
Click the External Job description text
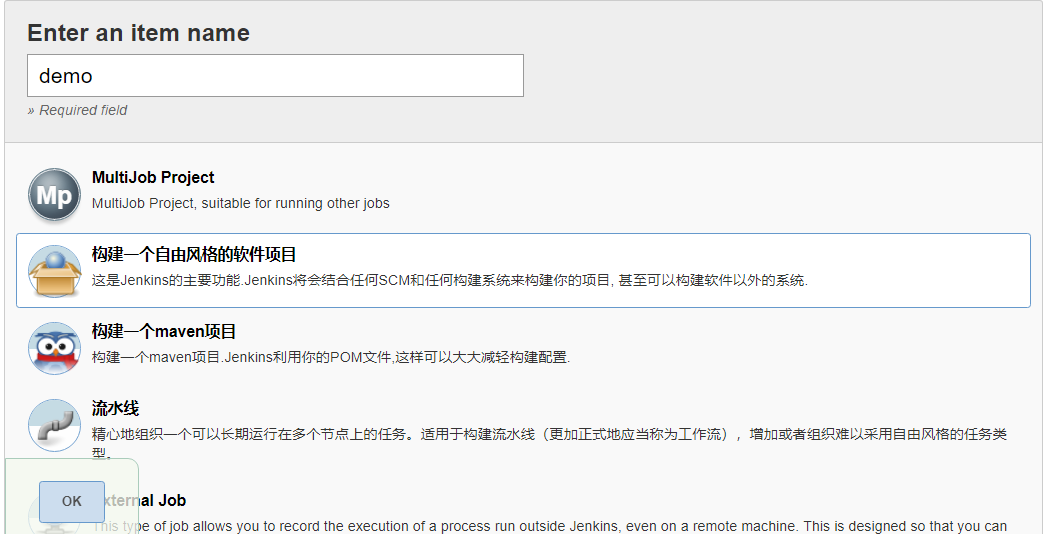click(549, 527)
